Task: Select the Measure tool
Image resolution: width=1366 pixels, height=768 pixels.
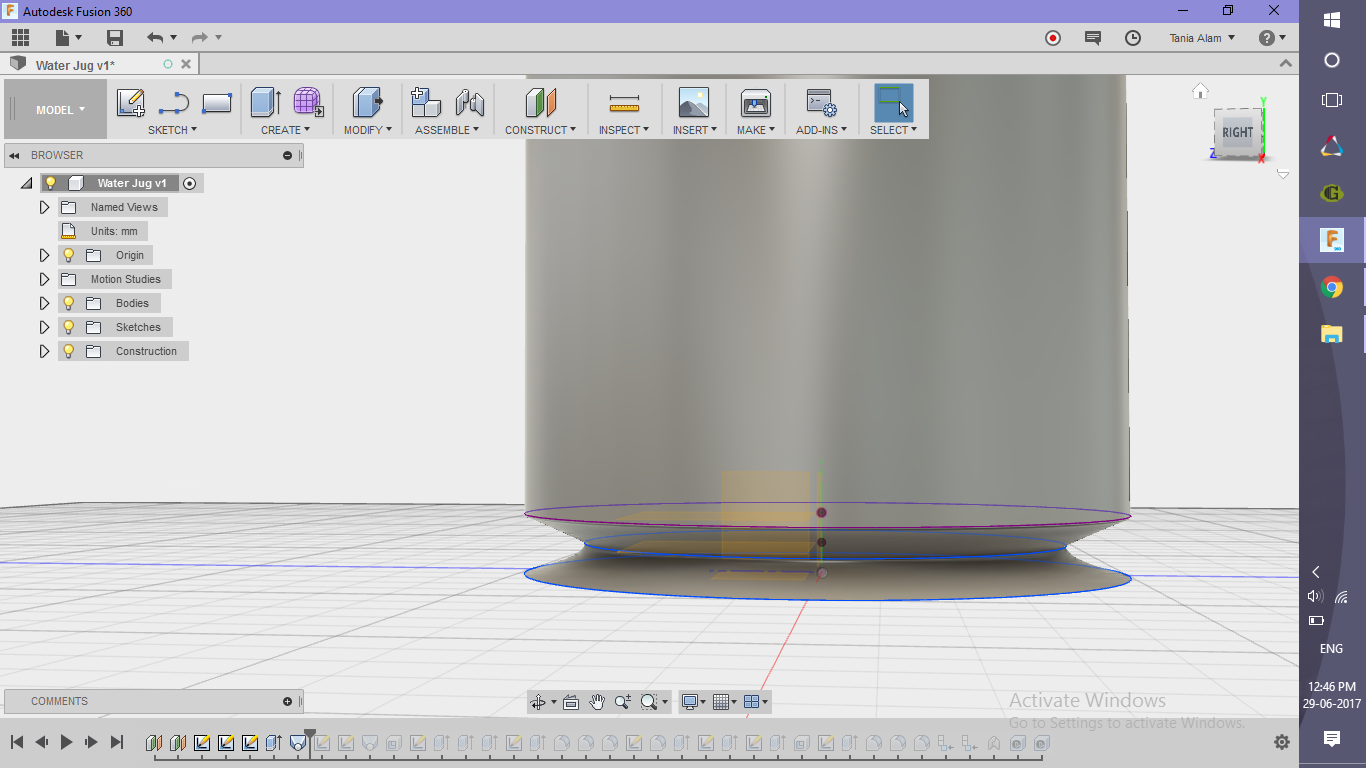Action: tap(624, 103)
